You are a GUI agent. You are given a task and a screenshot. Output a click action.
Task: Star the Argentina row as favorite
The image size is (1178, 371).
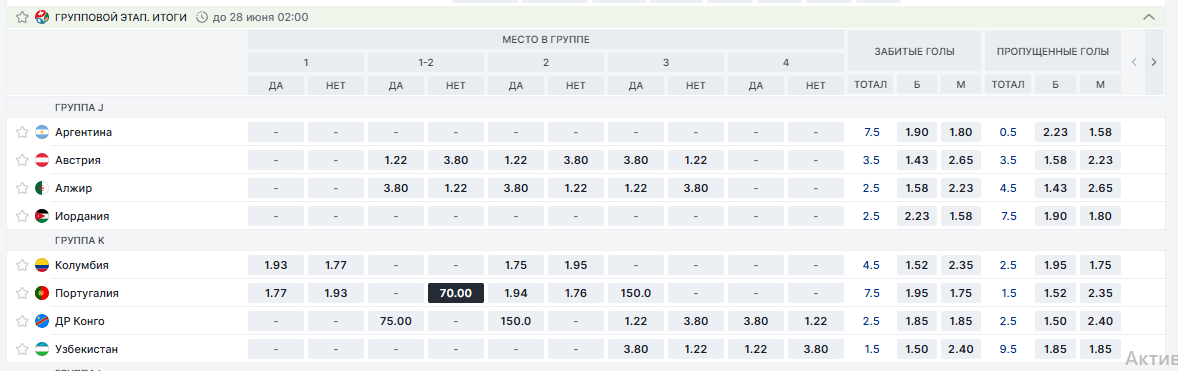23,132
